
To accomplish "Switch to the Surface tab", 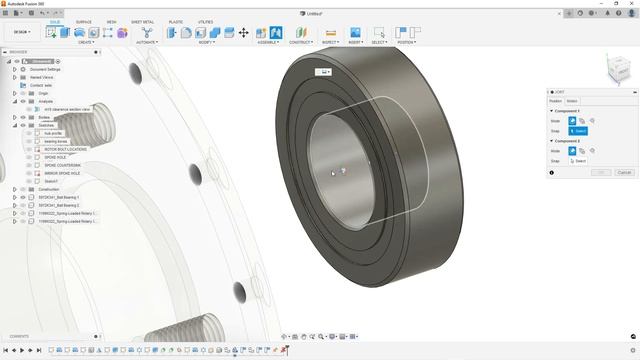I will 84,22.
